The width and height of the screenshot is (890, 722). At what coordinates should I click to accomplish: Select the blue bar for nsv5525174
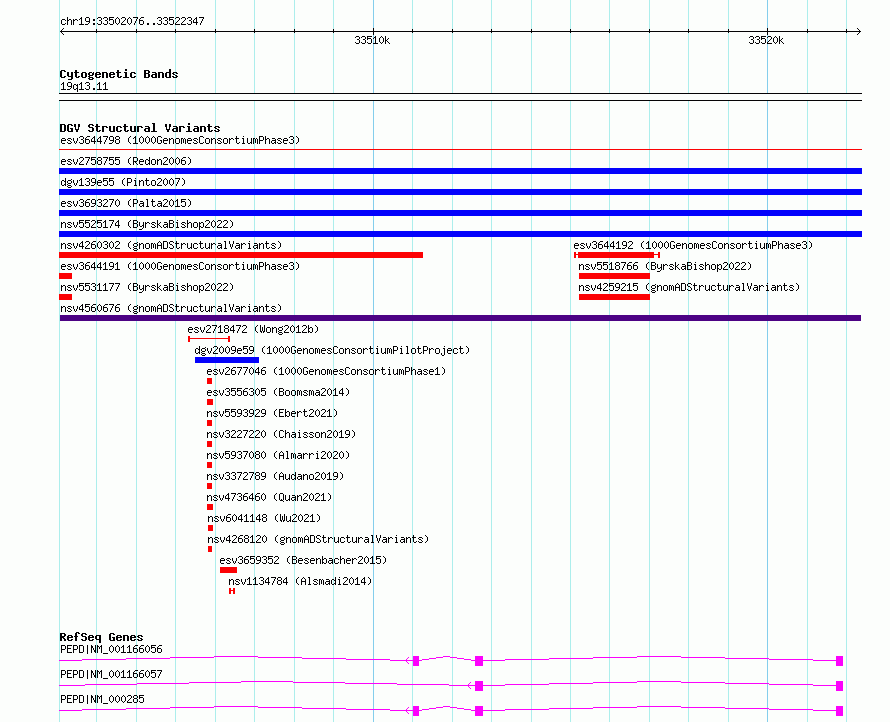click(x=460, y=234)
